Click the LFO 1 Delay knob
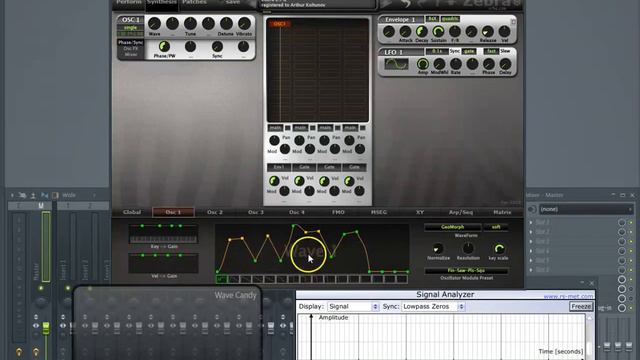This screenshot has height=360, width=640. [x=505, y=64]
